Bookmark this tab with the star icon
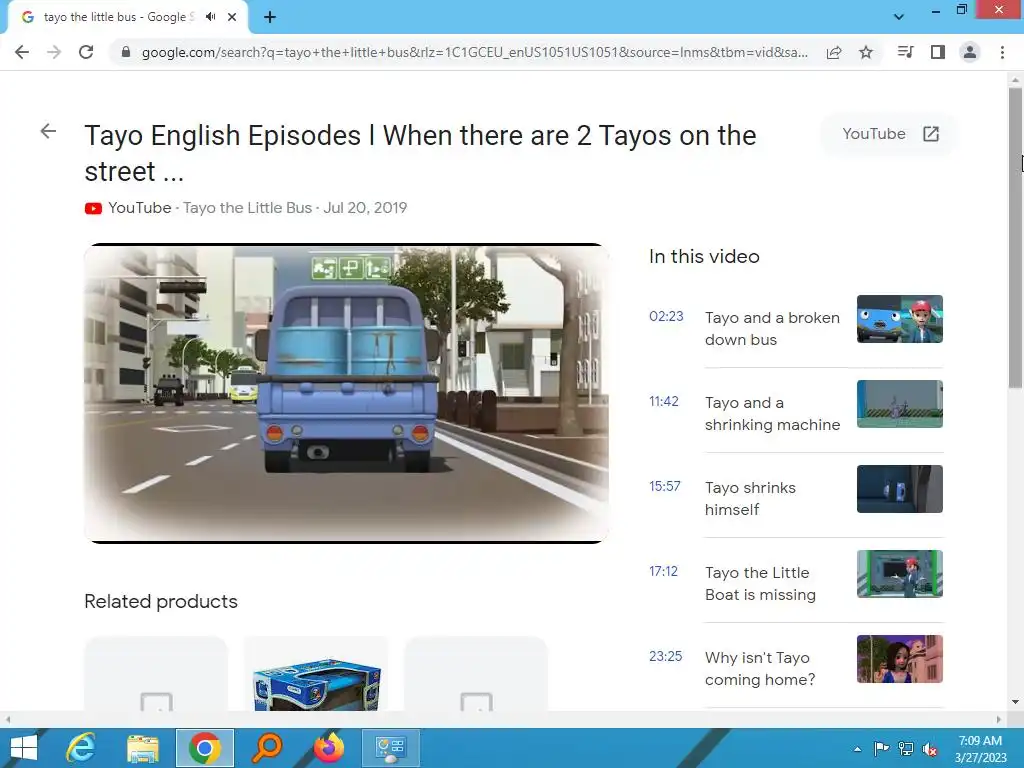 (x=866, y=52)
